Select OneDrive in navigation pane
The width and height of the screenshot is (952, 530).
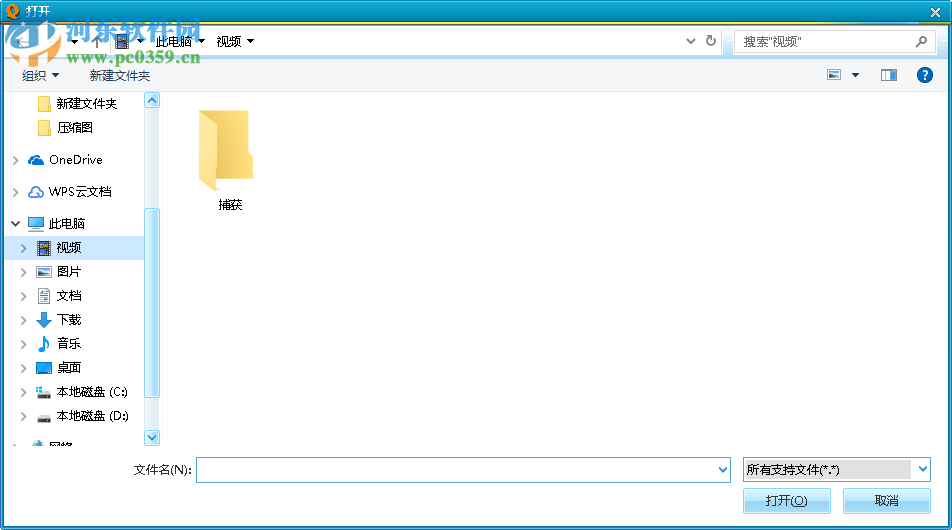76,160
